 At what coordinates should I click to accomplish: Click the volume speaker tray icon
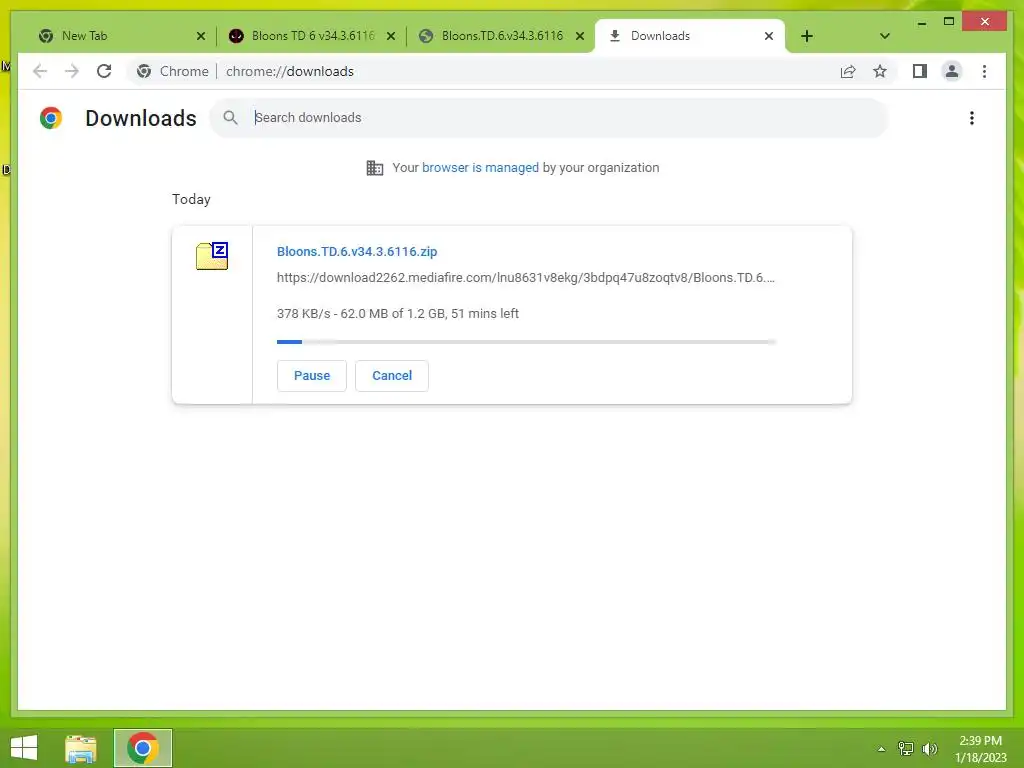pyautogui.click(x=930, y=749)
